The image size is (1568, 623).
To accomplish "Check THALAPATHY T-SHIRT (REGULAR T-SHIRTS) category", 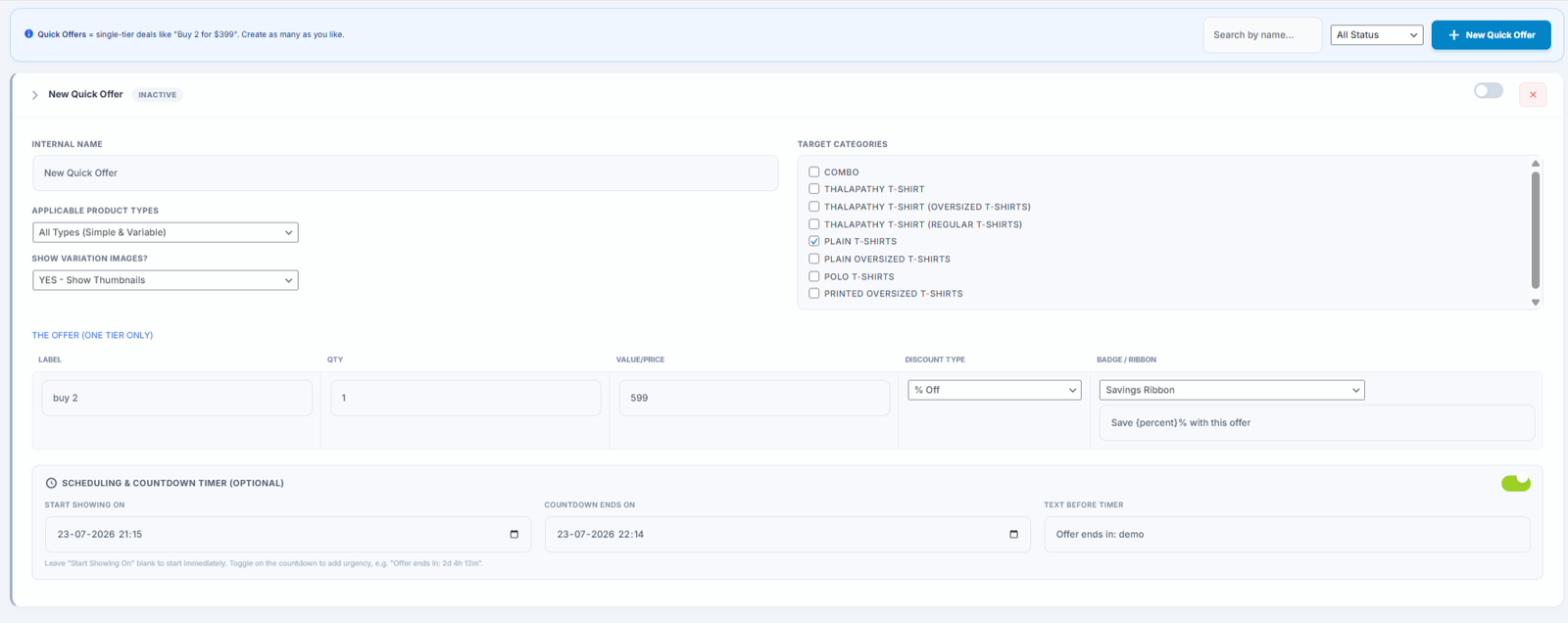I will 813,224.
